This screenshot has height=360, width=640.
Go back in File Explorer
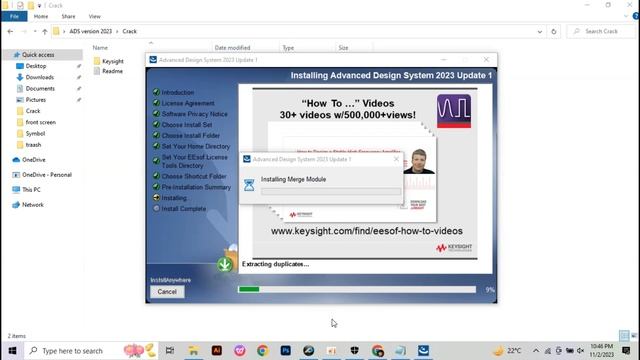click(10, 31)
